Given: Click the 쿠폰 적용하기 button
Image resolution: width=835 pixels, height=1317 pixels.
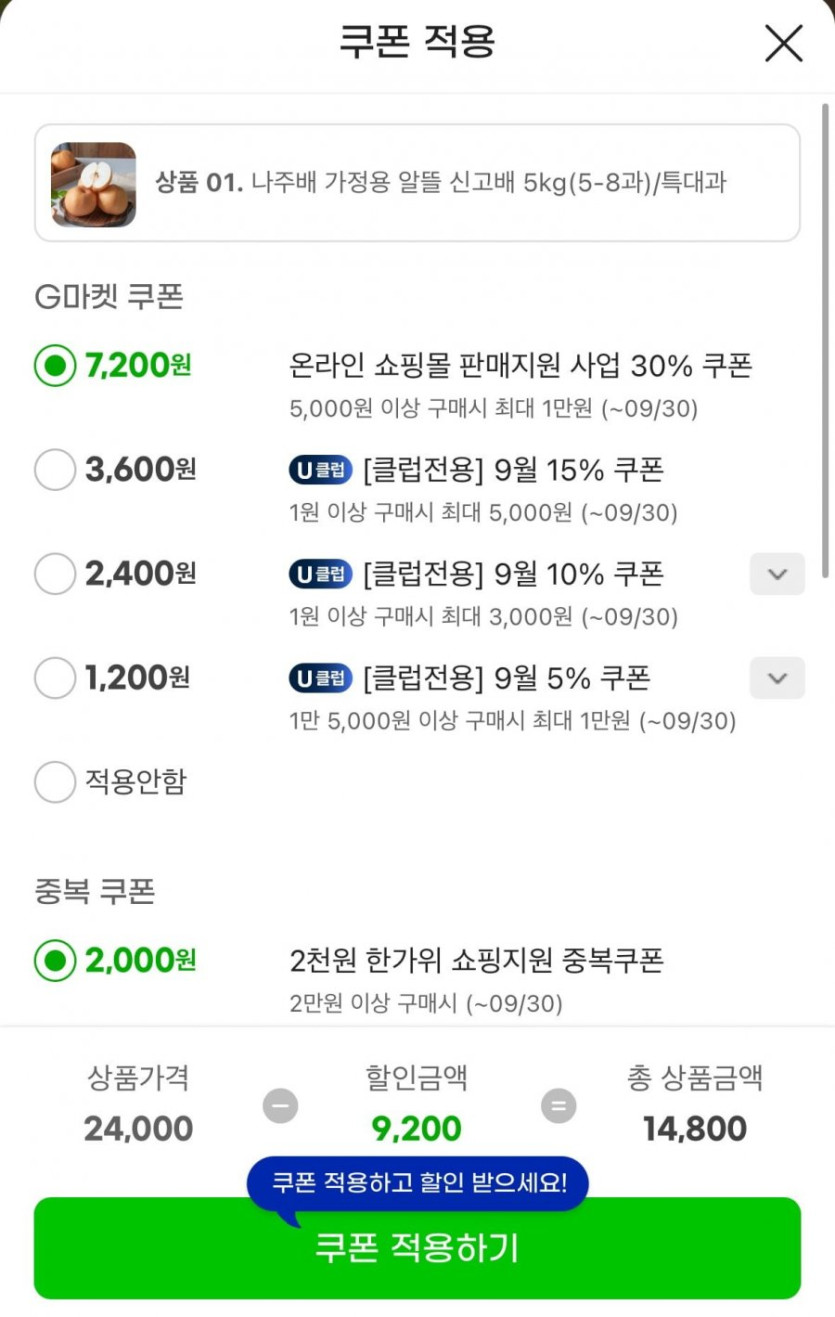Looking at the screenshot, I should 417,1249.
